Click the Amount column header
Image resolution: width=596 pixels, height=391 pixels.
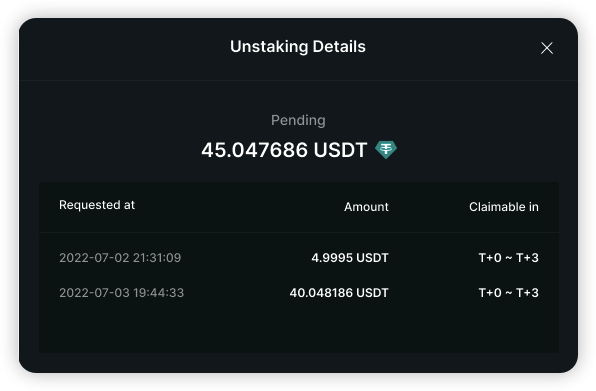366,207
